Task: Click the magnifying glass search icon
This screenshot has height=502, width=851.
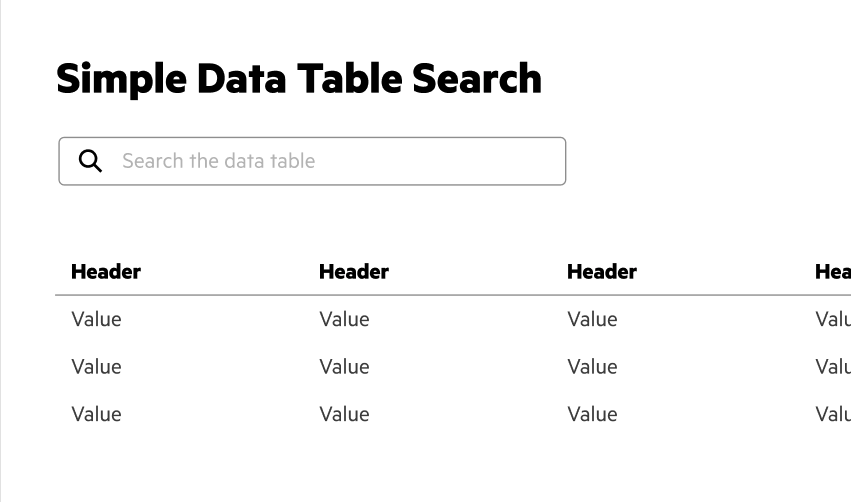Action: pos(90,161)
